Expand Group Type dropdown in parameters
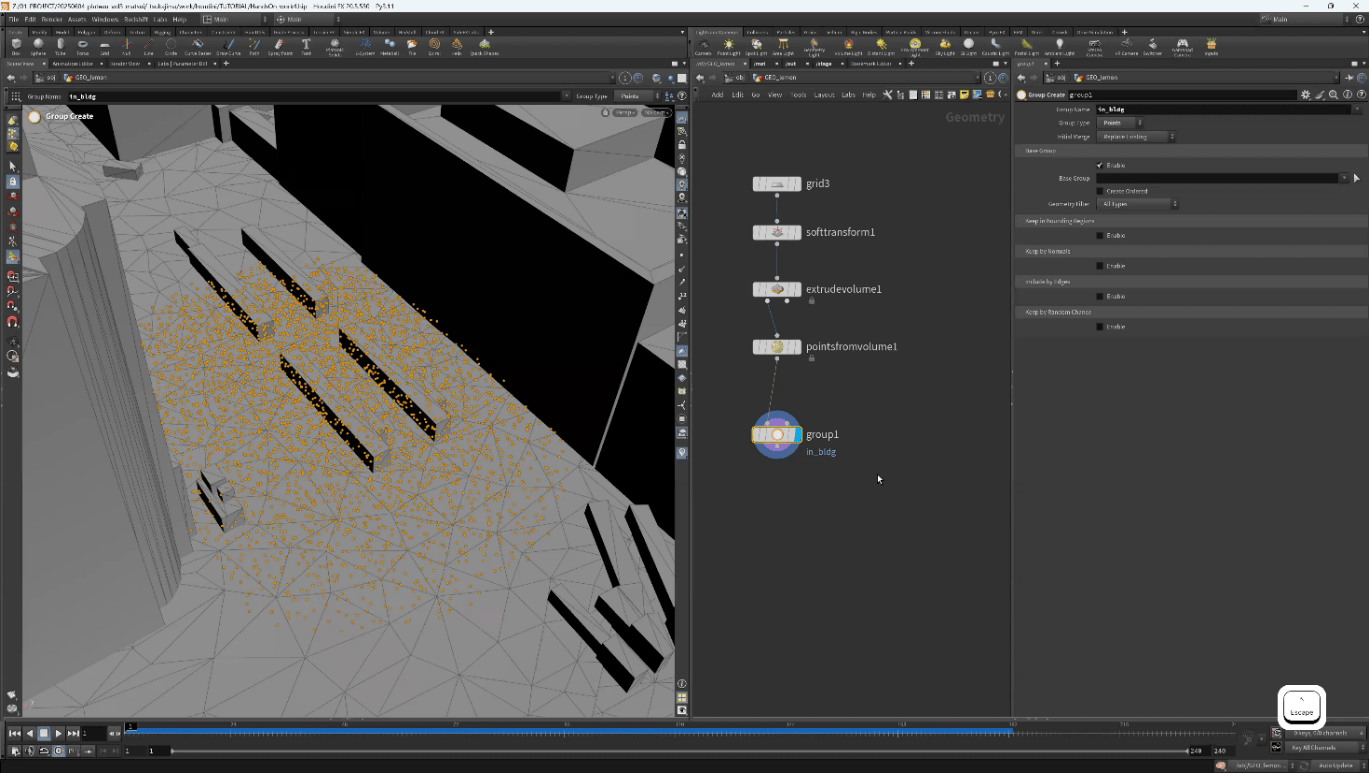The height and width of the screenshot is (773, 1369). point(1121,123)
